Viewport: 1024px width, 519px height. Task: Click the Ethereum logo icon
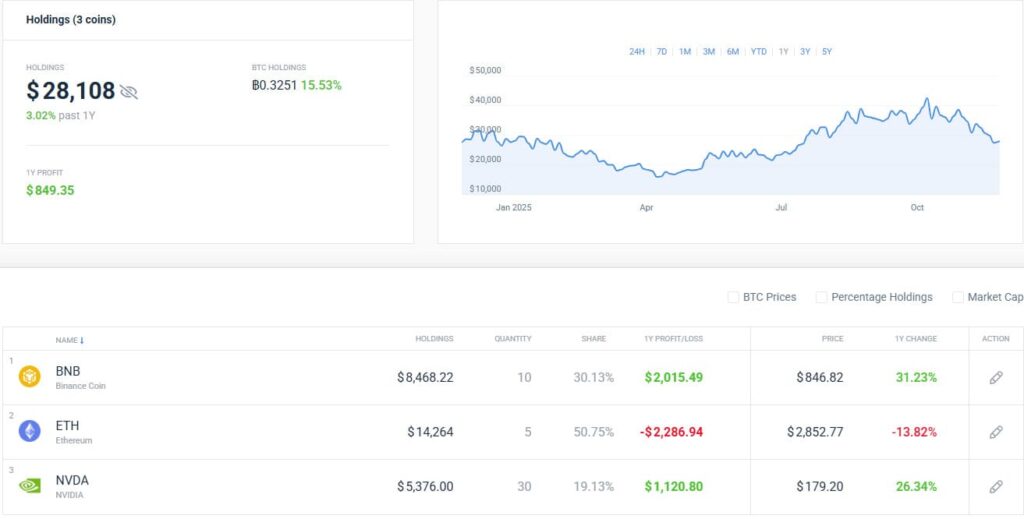(x=30, y=431)
